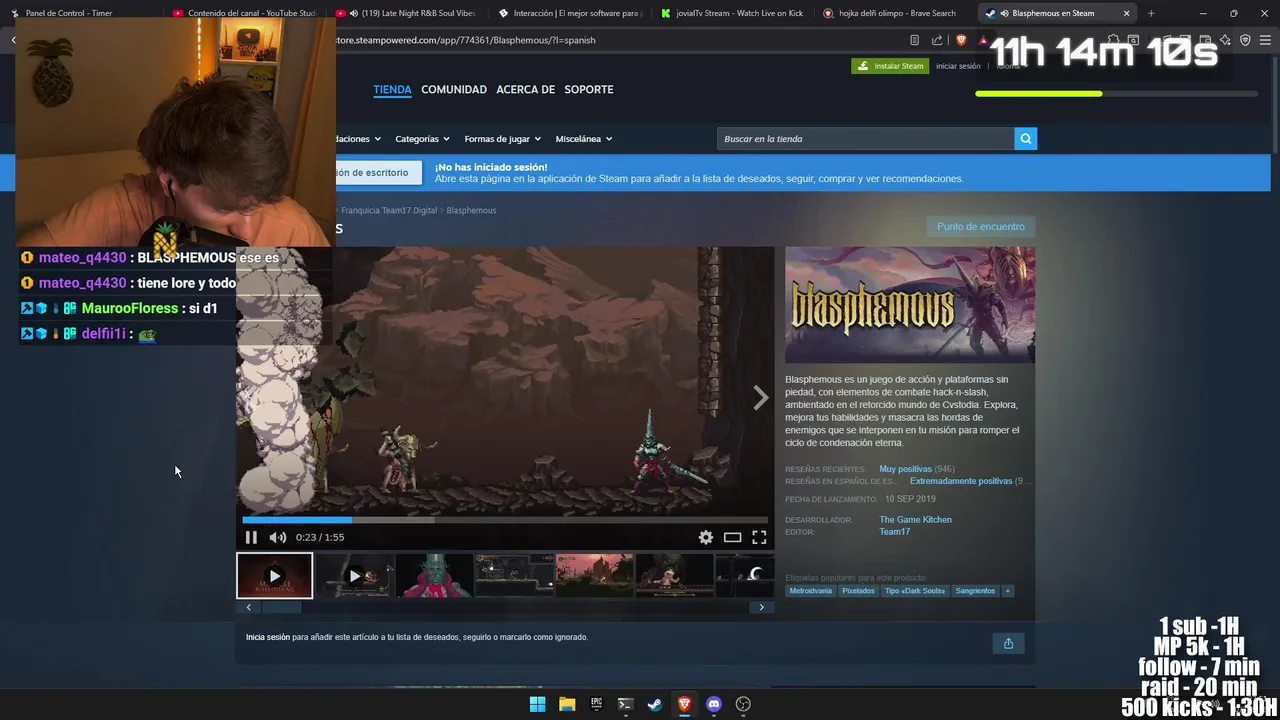
Task: Click the Sangrientos tag
Action: pyautogui.click(x=975, y=591)
